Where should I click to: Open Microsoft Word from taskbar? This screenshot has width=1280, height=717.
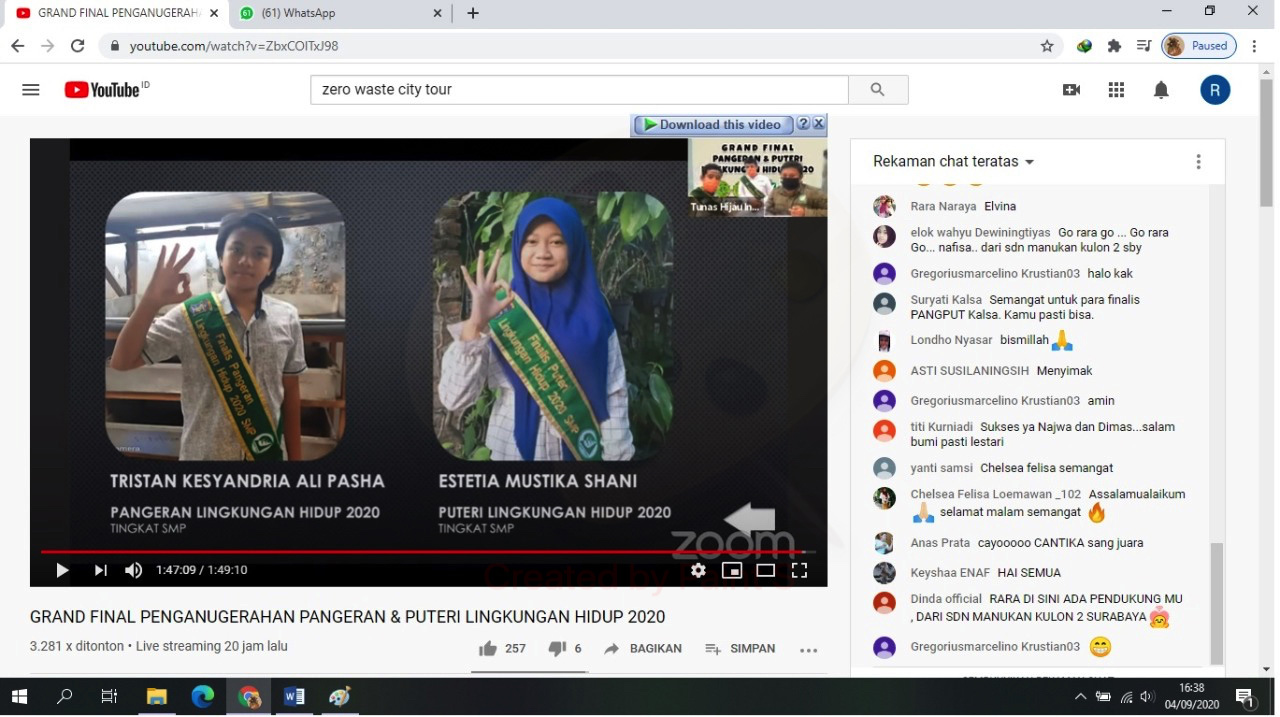click(294, 697)
